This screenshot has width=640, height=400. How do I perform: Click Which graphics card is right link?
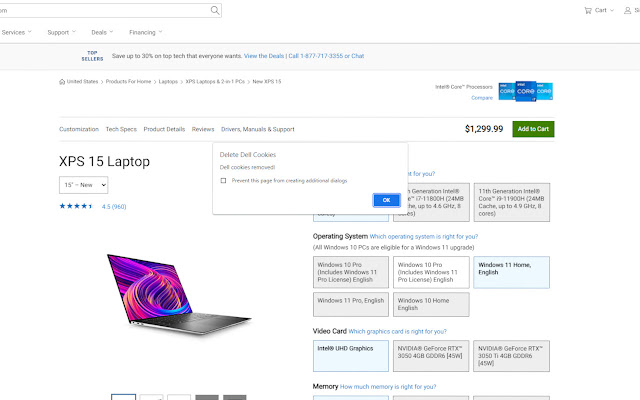point(398,331)
